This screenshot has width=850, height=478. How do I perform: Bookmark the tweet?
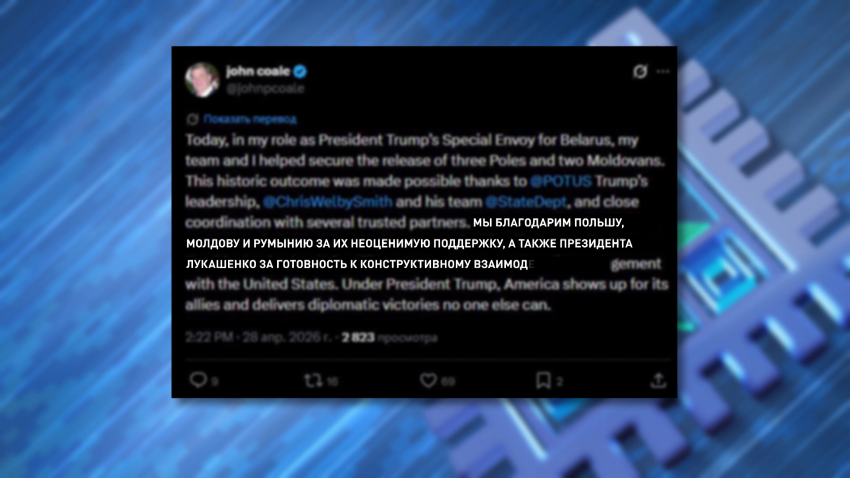543,380
